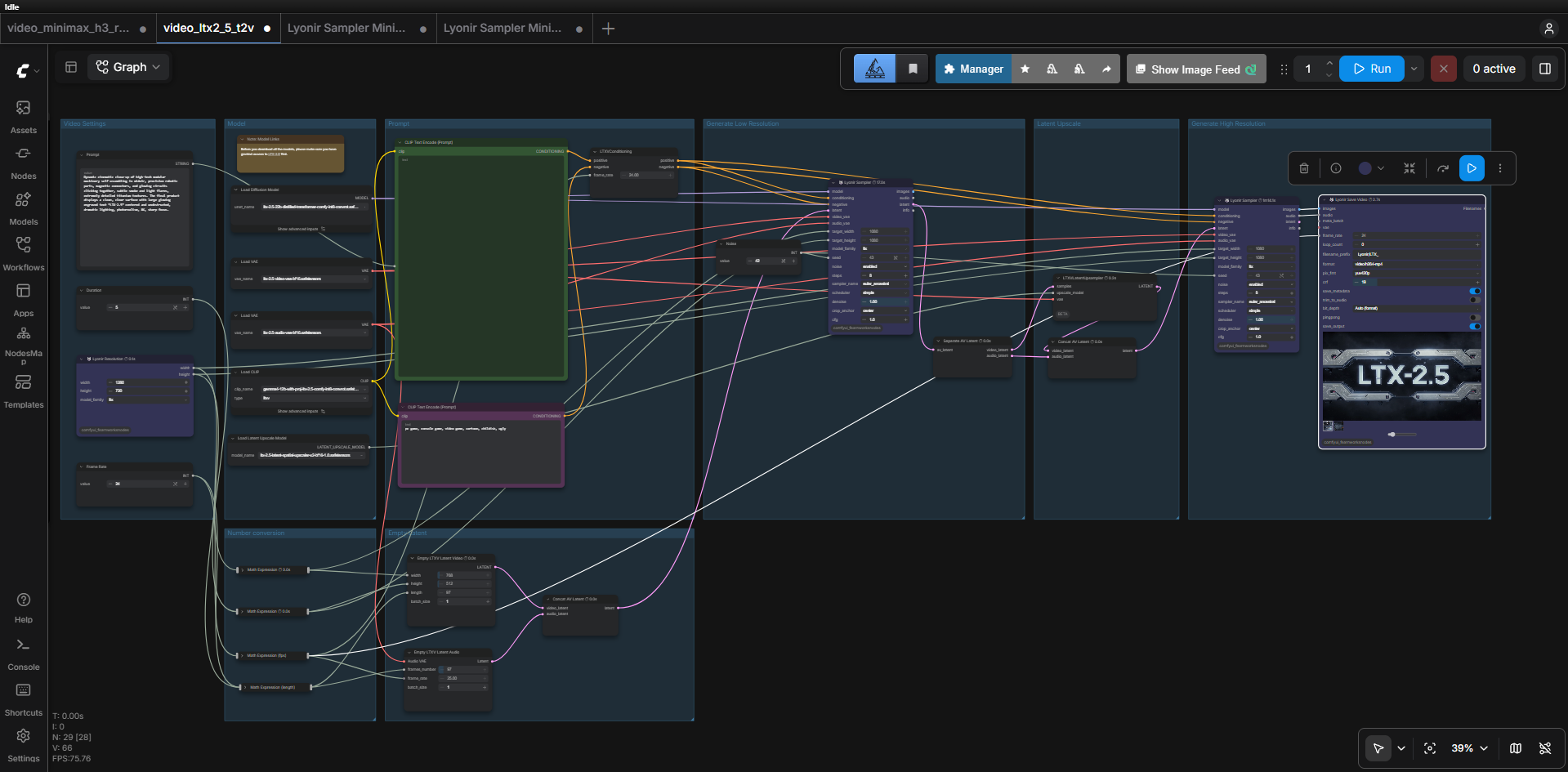Toggle the save_output switch in Save Video node

(1475, 326)
